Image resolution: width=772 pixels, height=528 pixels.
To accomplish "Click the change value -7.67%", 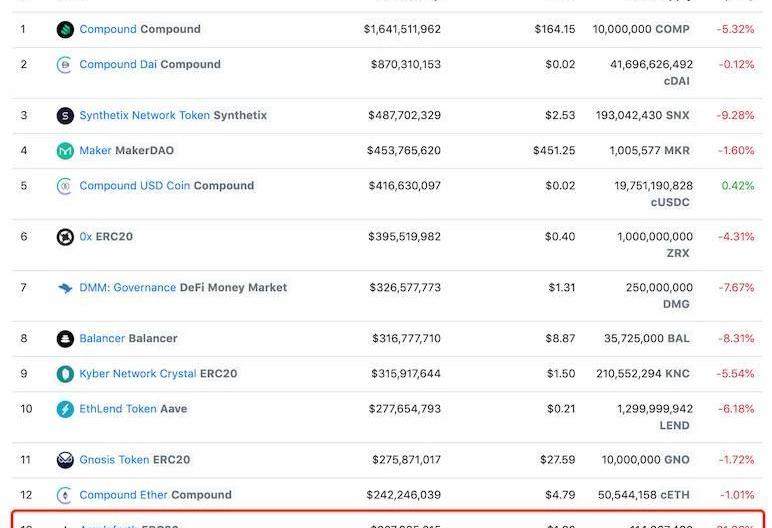I will tap(736, 287).
